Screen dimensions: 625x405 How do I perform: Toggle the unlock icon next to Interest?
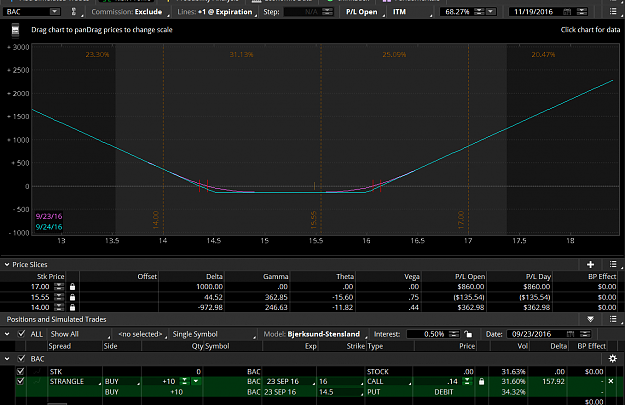(x=468, y=334)
